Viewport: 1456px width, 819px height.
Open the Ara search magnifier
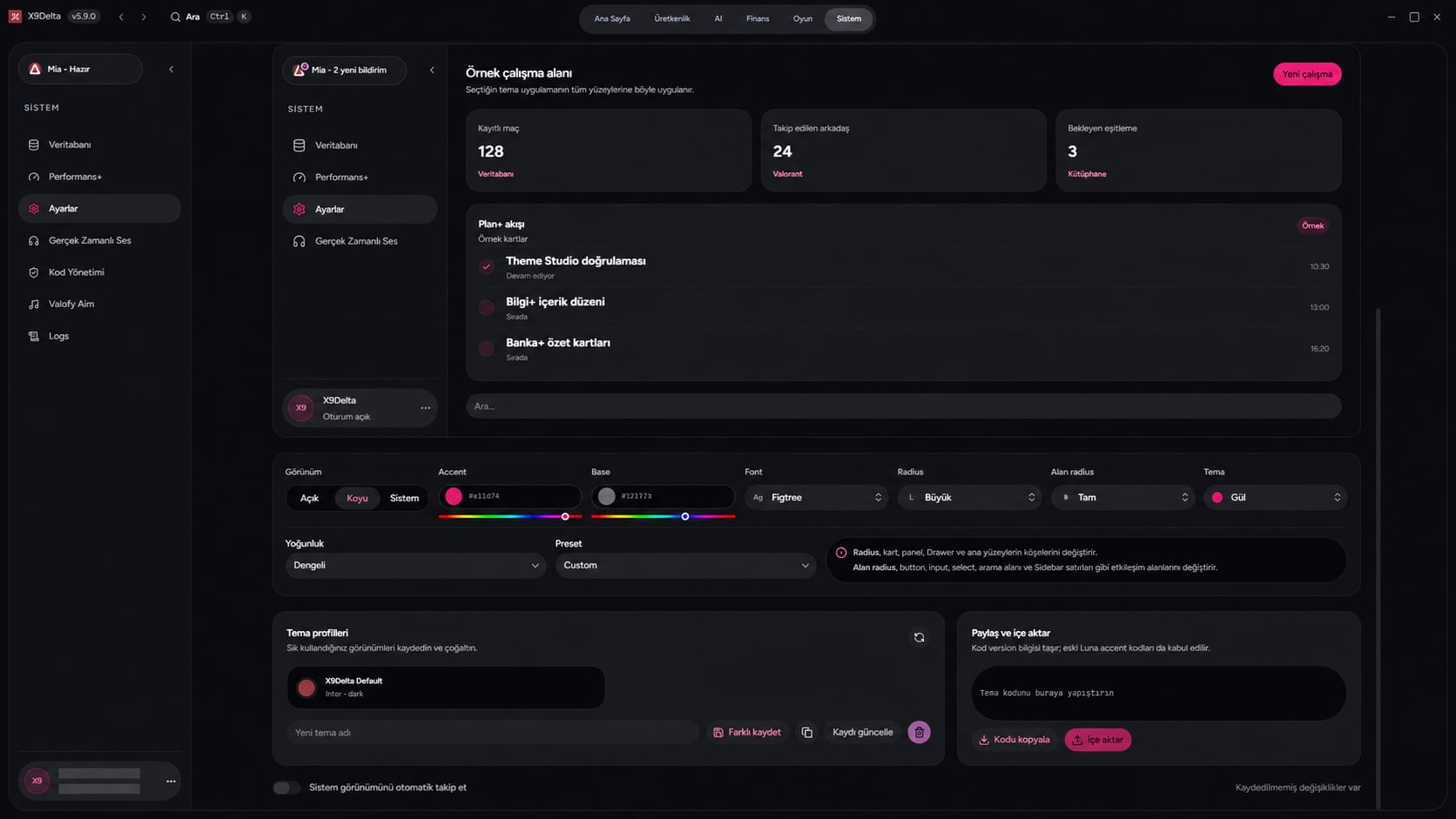pyautogui.click(x=175, y=17)
